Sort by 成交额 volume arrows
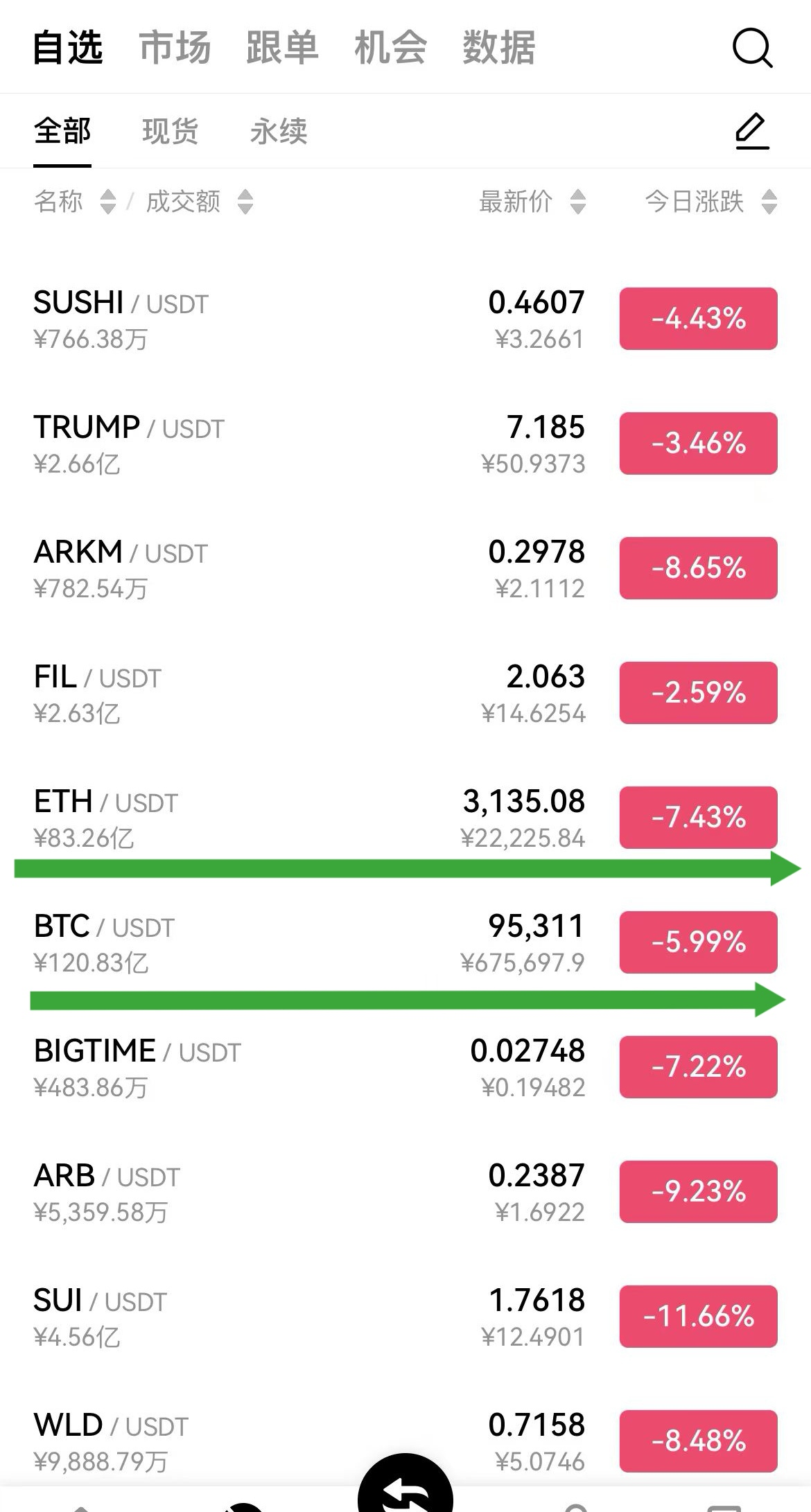Image resolution: width=811 pixels, height=1512 pixels. coord(245,202)
